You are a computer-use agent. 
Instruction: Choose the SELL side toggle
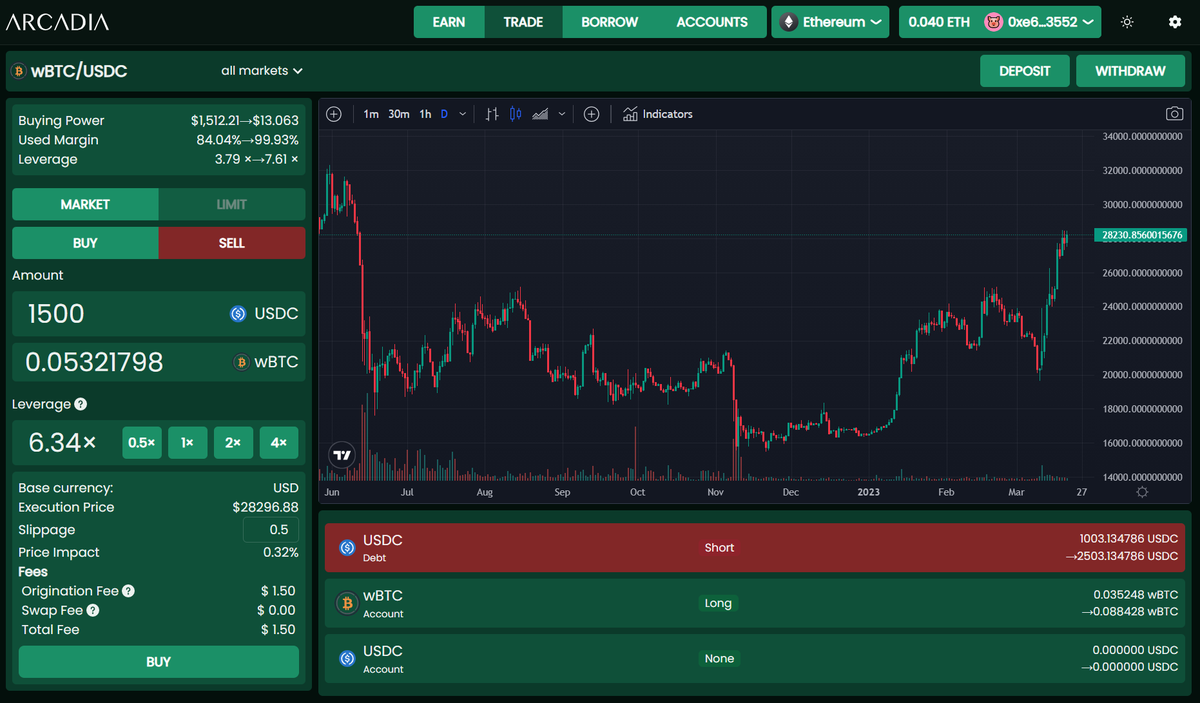pos(232,243)
